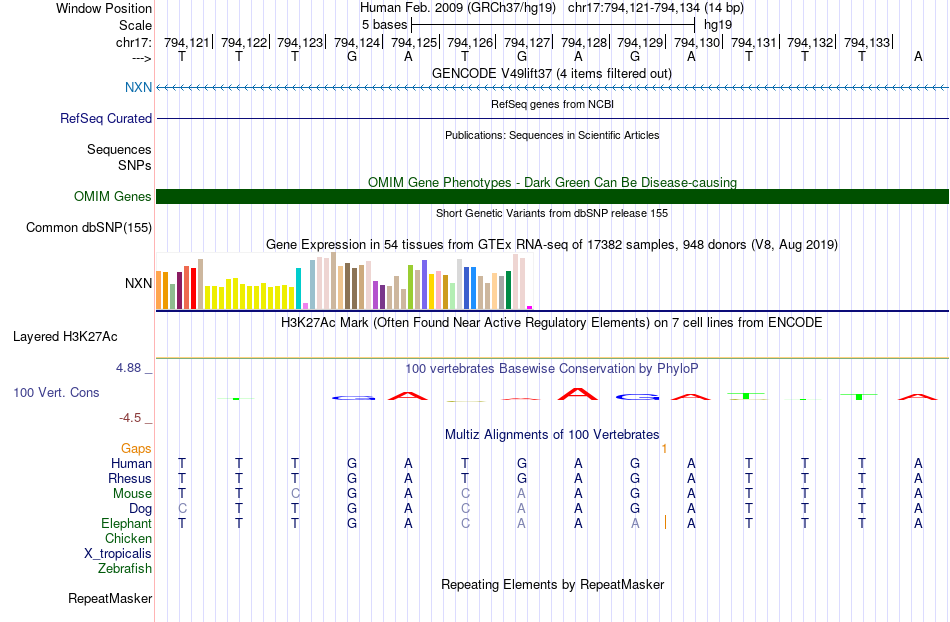Click the Dog species label
This screenshot has height=622, width=950.
pos(141,509)
